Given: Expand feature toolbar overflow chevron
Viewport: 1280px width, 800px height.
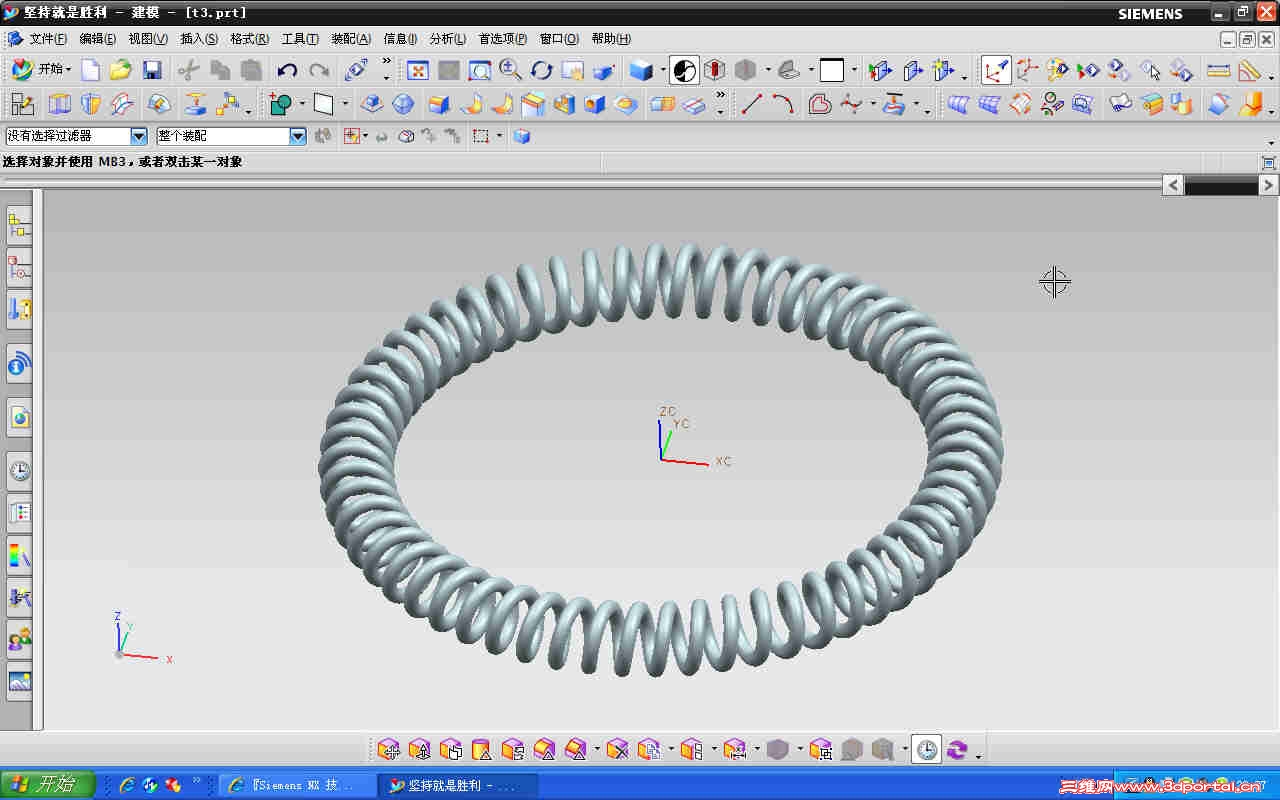Looking at the screenshot, I should (720, 97).
